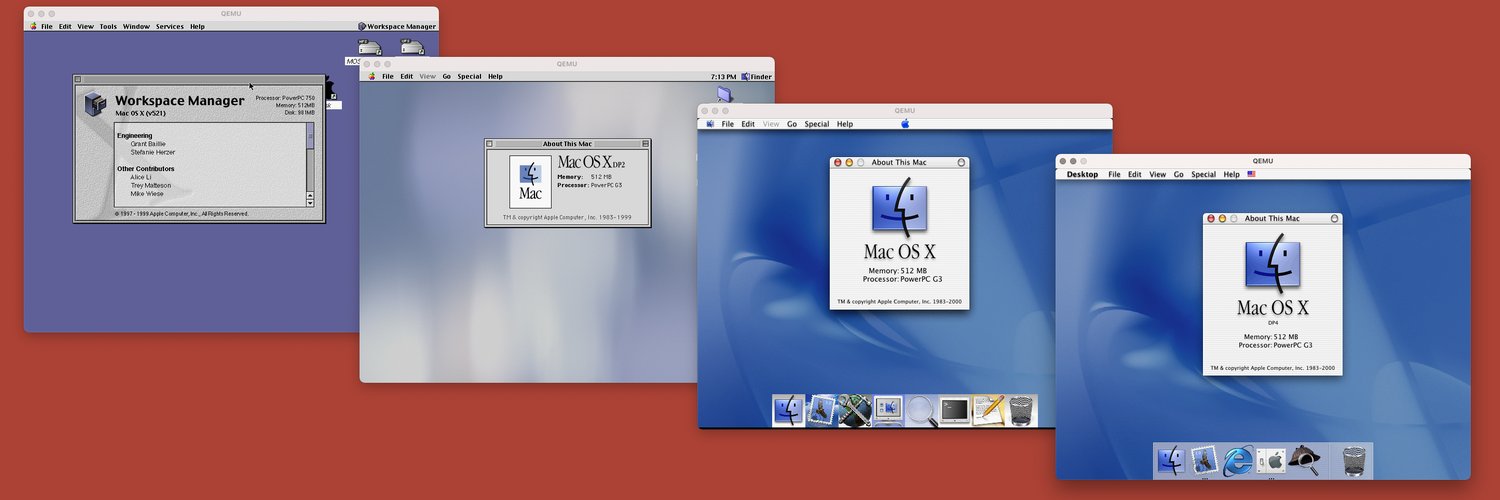This screenshot has height=500, width=1500.
Task: Click the name Grant Baillie in credits
Action: pyautogui.click(x=148, y=144)
